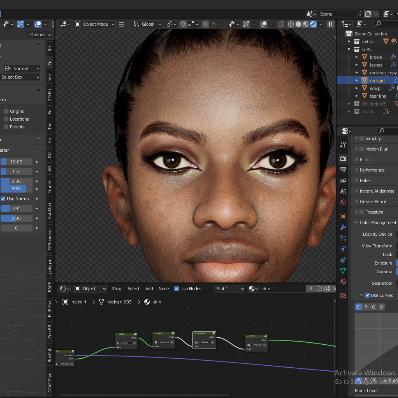Select rendered viewport shading mode
The height and width of the screenshot is (398, 398).
click(313, 24)
